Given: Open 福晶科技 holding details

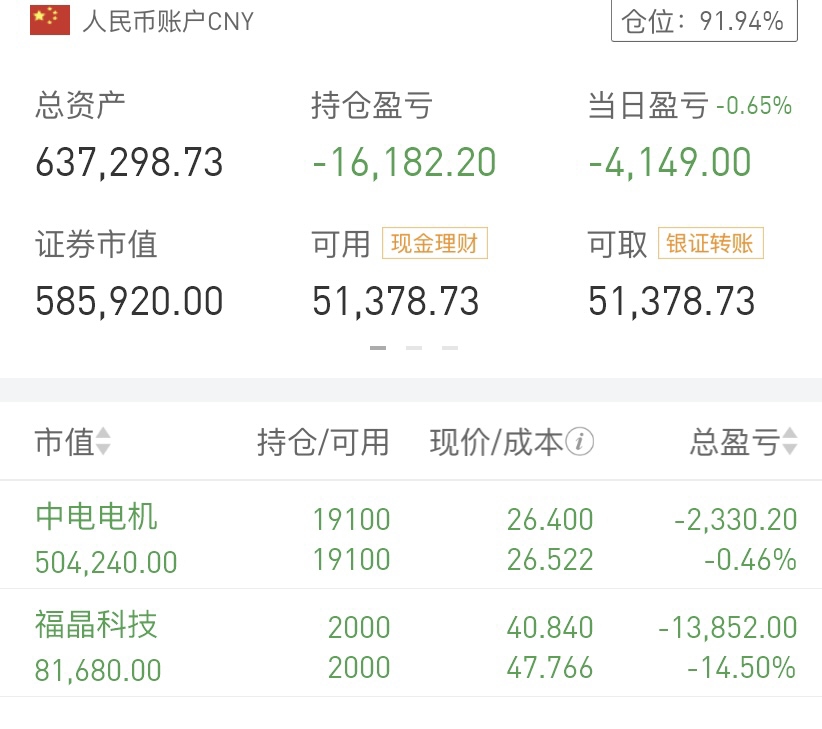Looking at the screenshot, I should 97,626.
